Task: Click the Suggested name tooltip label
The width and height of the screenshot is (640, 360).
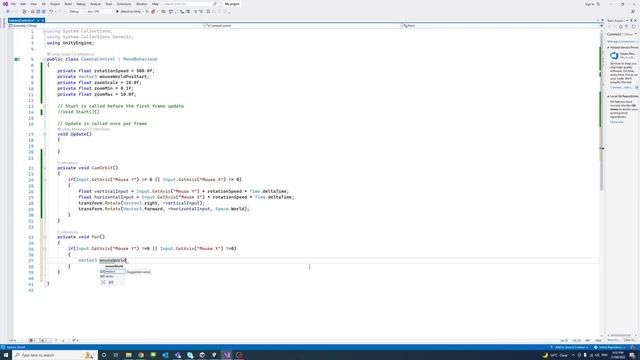Action: pos(139,272)
